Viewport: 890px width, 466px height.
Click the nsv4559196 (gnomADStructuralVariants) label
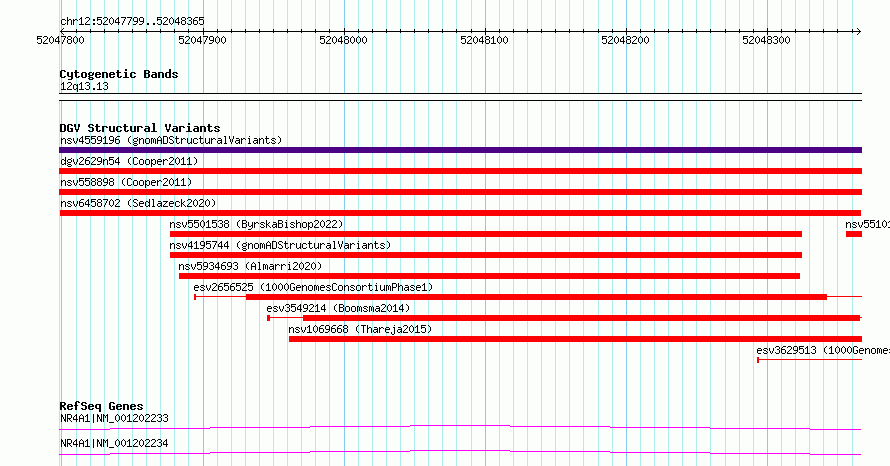(171, 140)
